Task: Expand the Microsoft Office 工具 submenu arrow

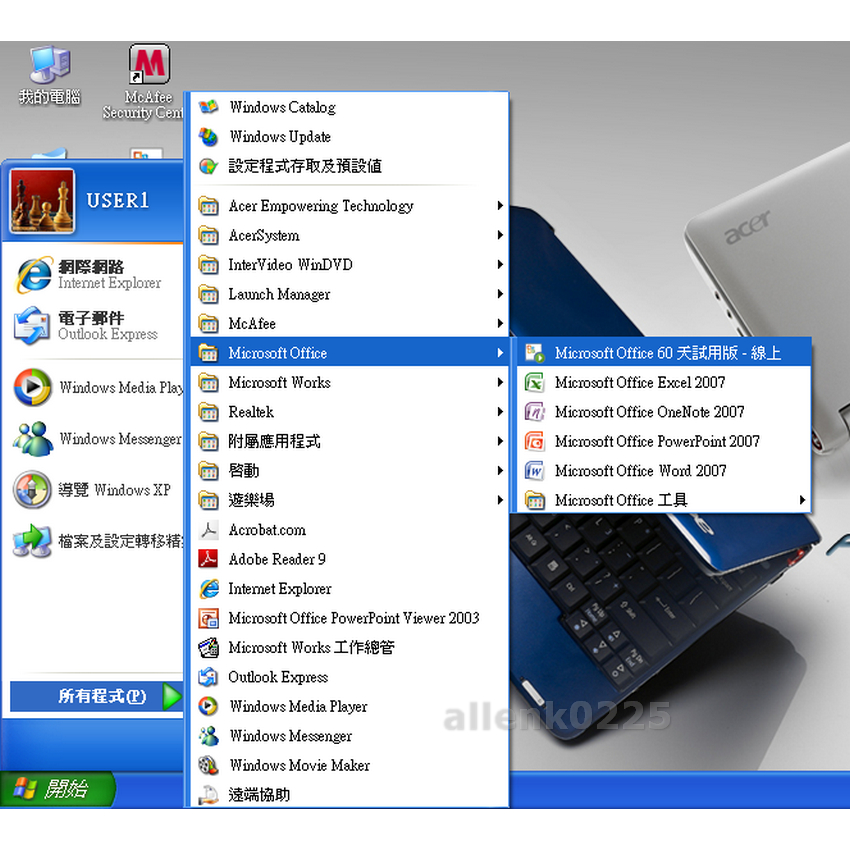Action: 802,500
